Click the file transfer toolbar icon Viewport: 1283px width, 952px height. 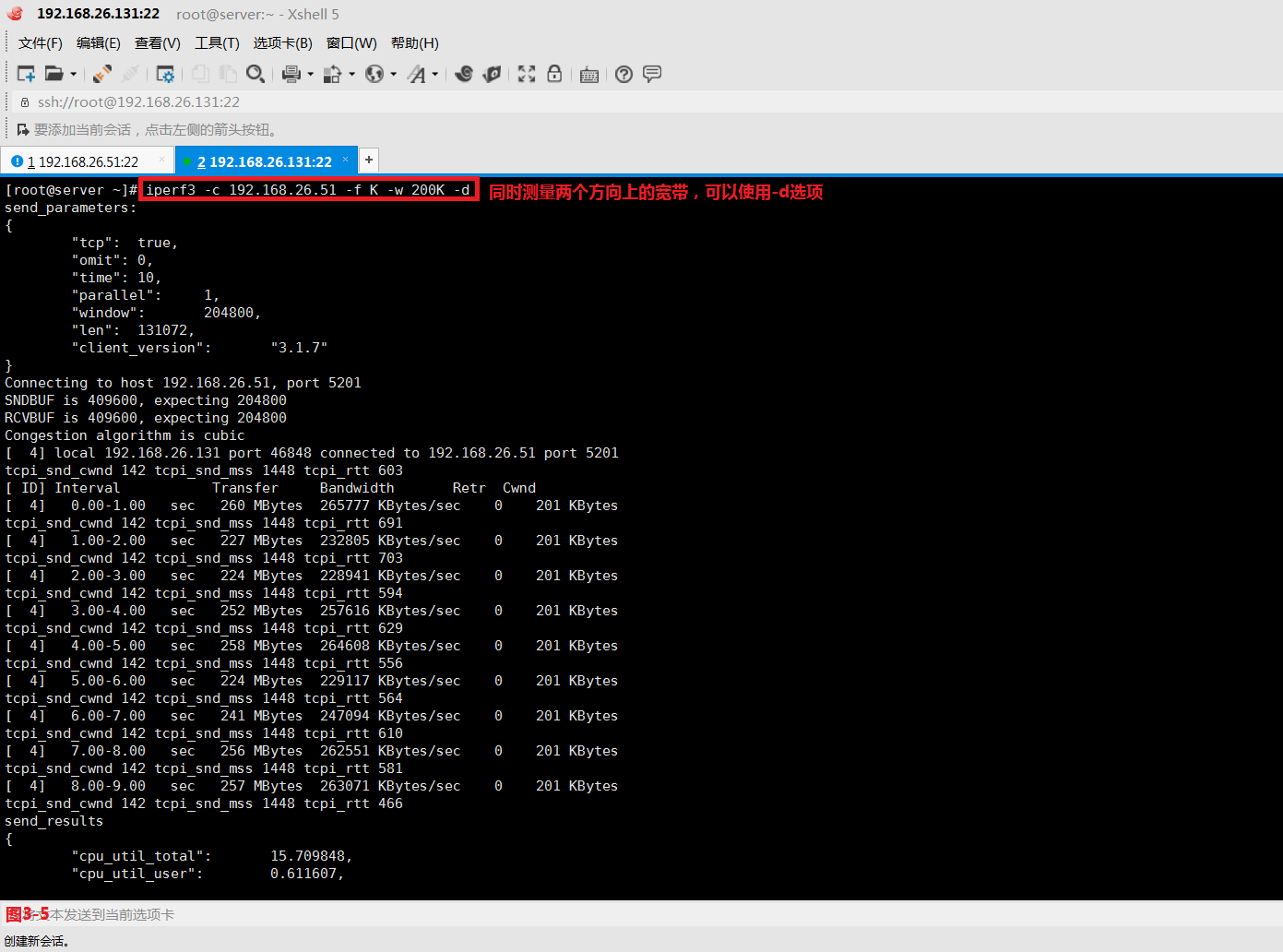[333, 74]
